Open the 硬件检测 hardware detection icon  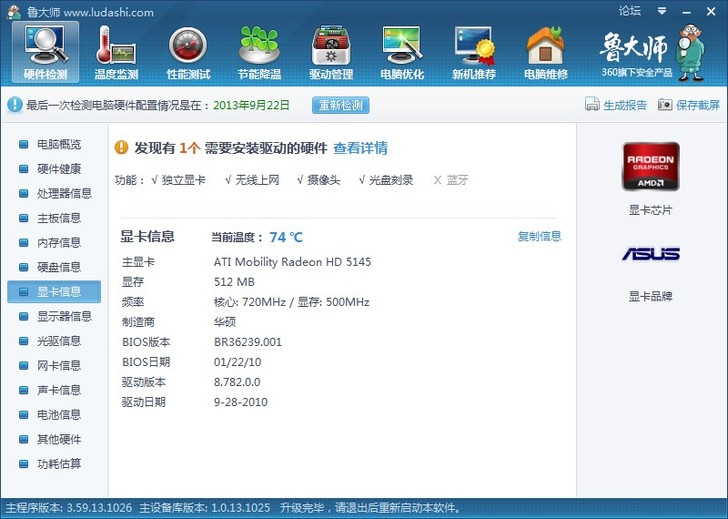[46, 52]
